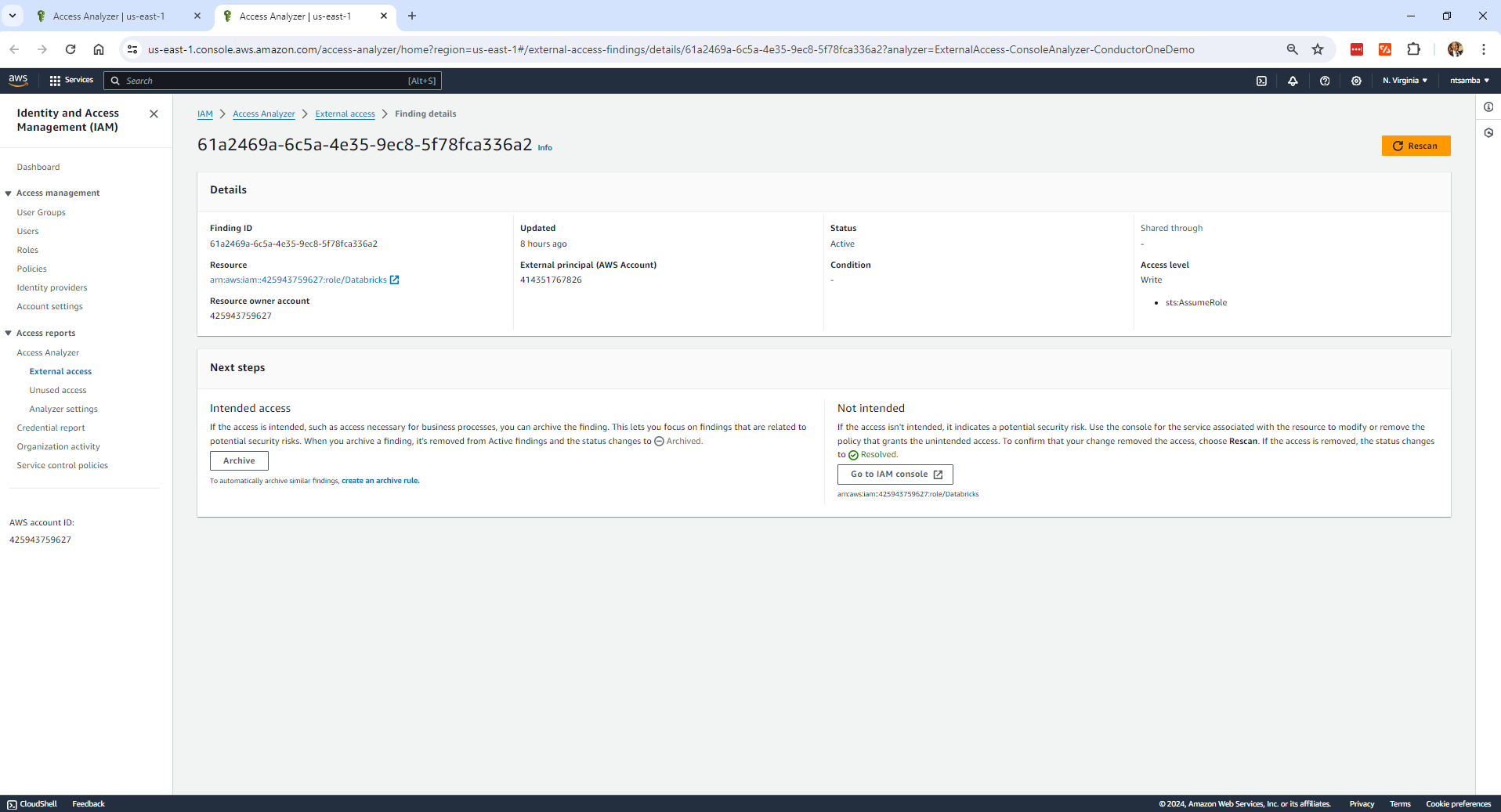The width and height of the screenshot is (1501, 812).
Task: Open the AWS settings gear icon
Action: [x=1356, y=81]
